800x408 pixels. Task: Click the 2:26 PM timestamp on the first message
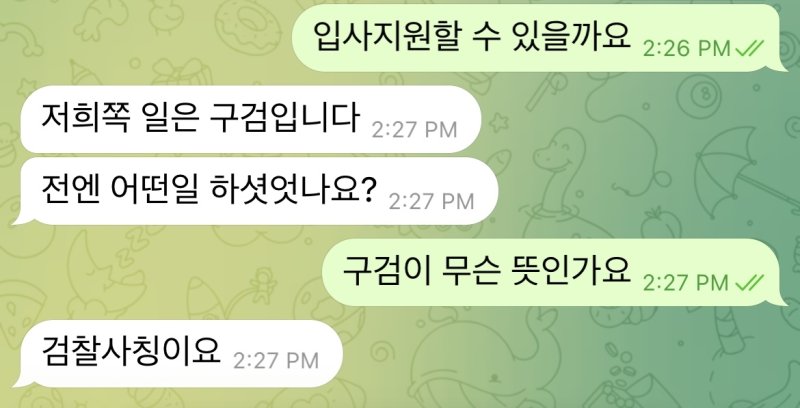tap(687, 49)
